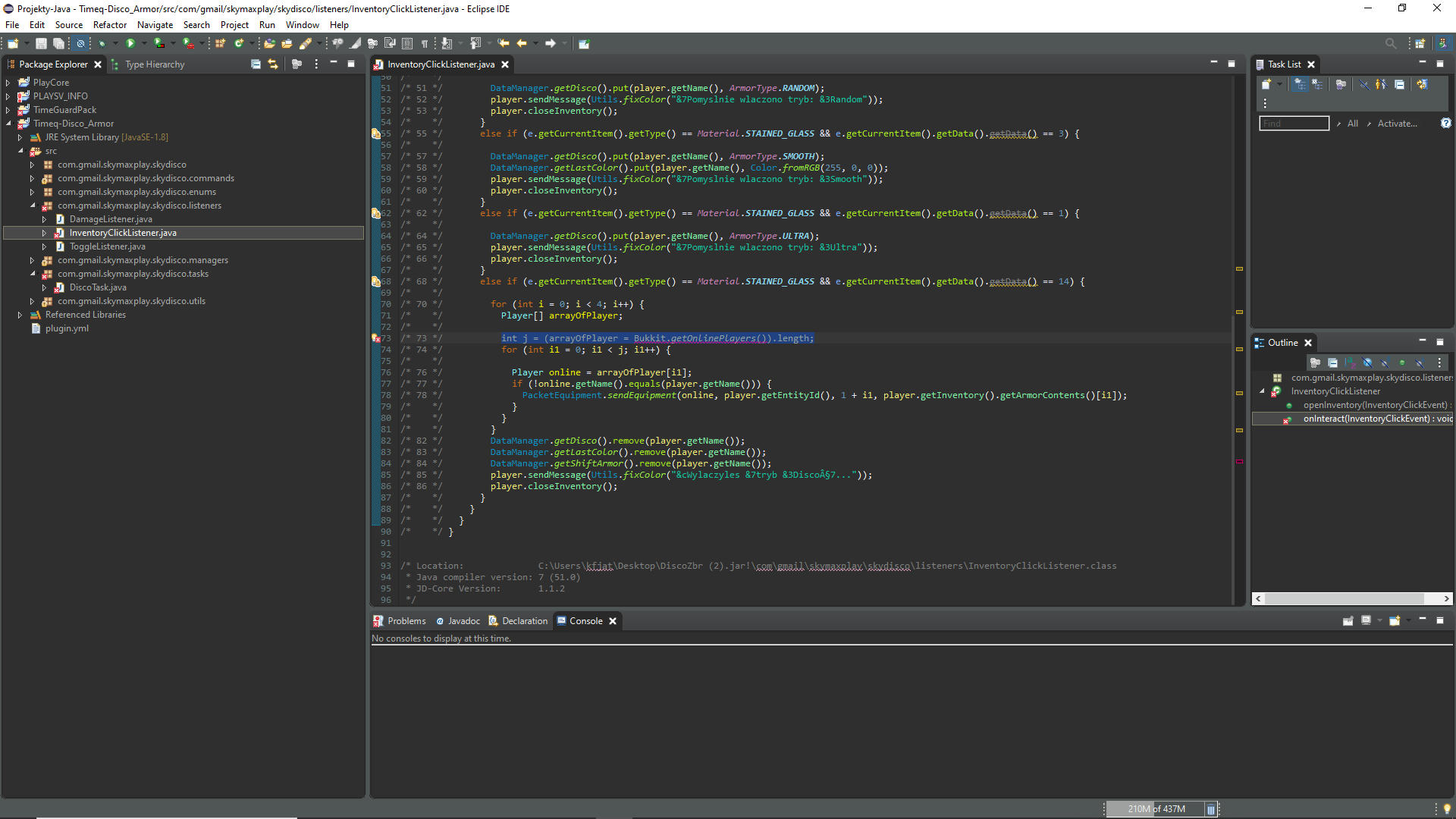Click the Search flashlight toolbar icon
The height and width of the screenshot is (819, 1456).
click(305, 44)
